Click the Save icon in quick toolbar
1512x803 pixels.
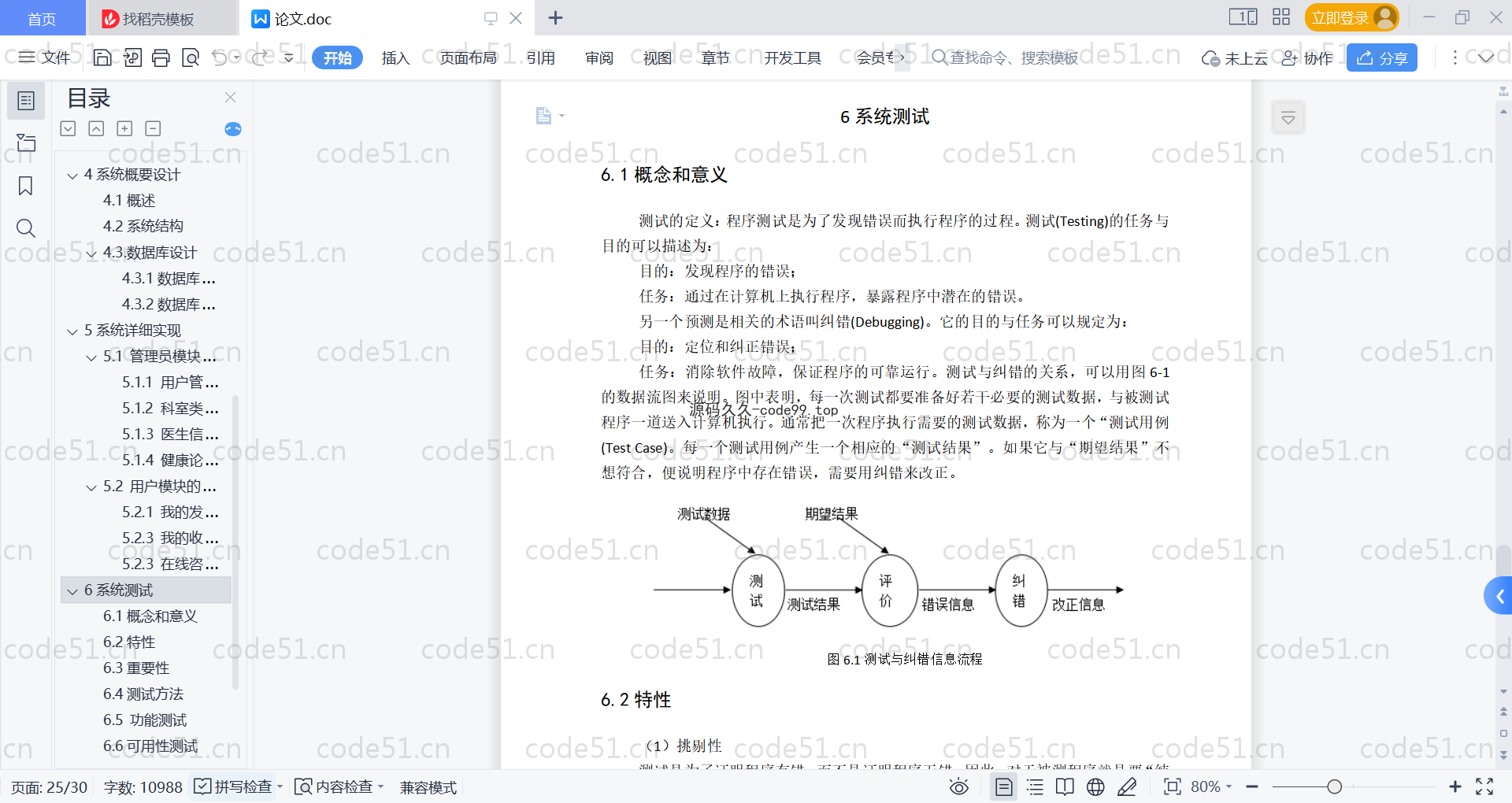102,57
